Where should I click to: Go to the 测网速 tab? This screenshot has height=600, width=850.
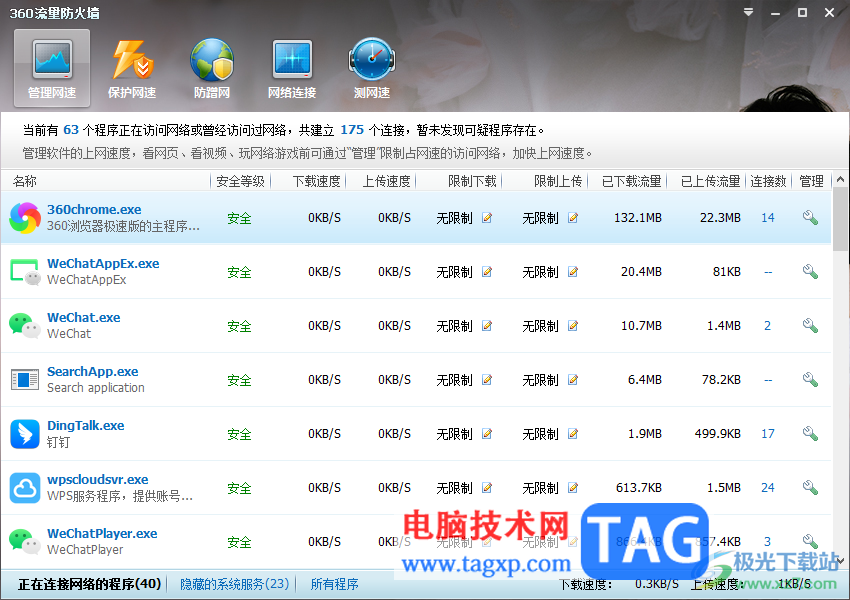click(x=372, y=68)
